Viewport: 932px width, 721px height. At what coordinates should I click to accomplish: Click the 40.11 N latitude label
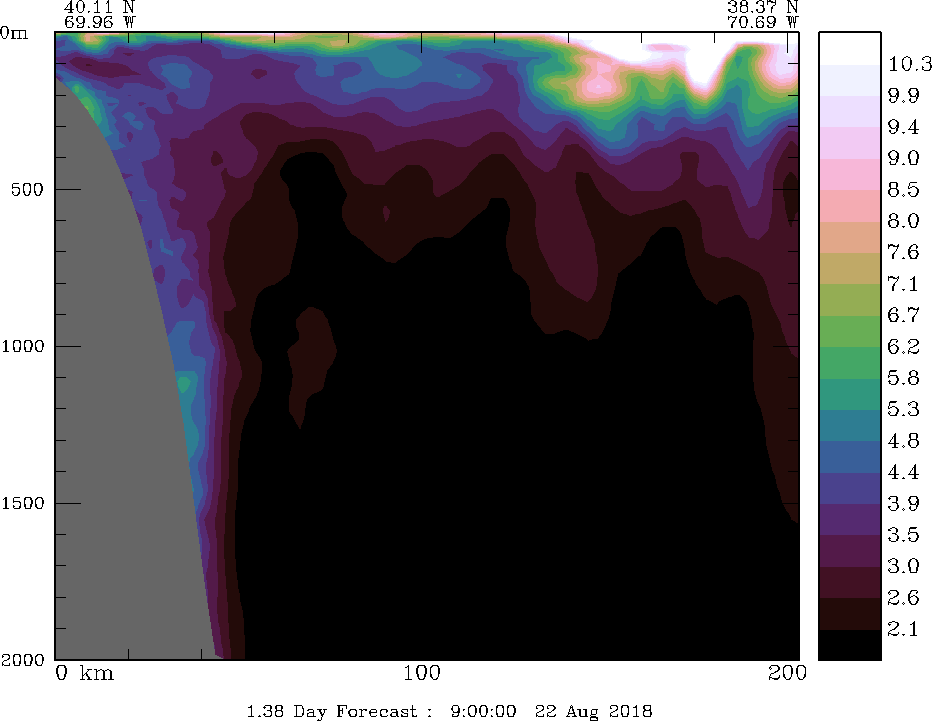(x=99, y=7)
